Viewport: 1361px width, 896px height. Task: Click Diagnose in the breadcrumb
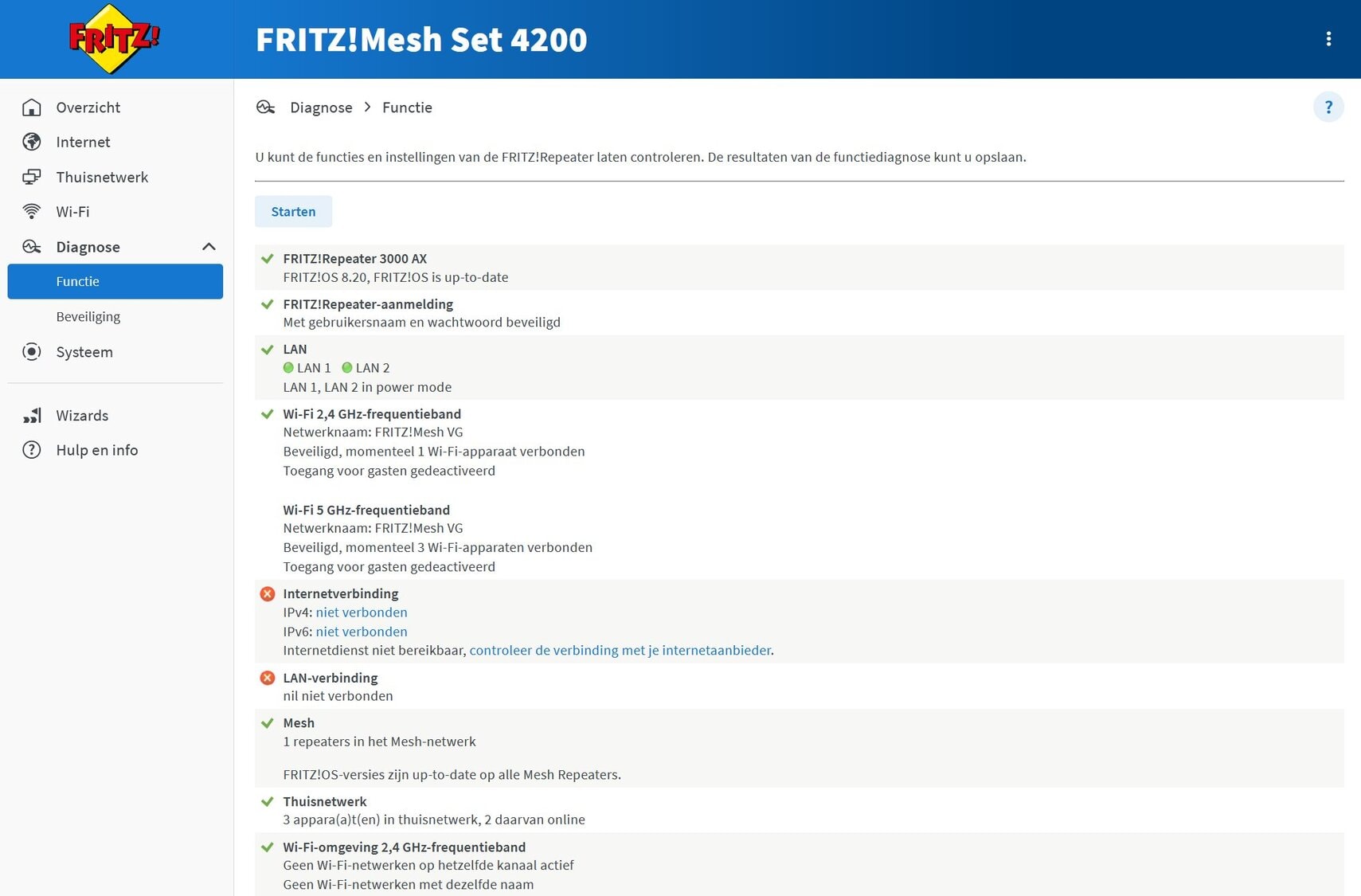click(x=321, y=108)
